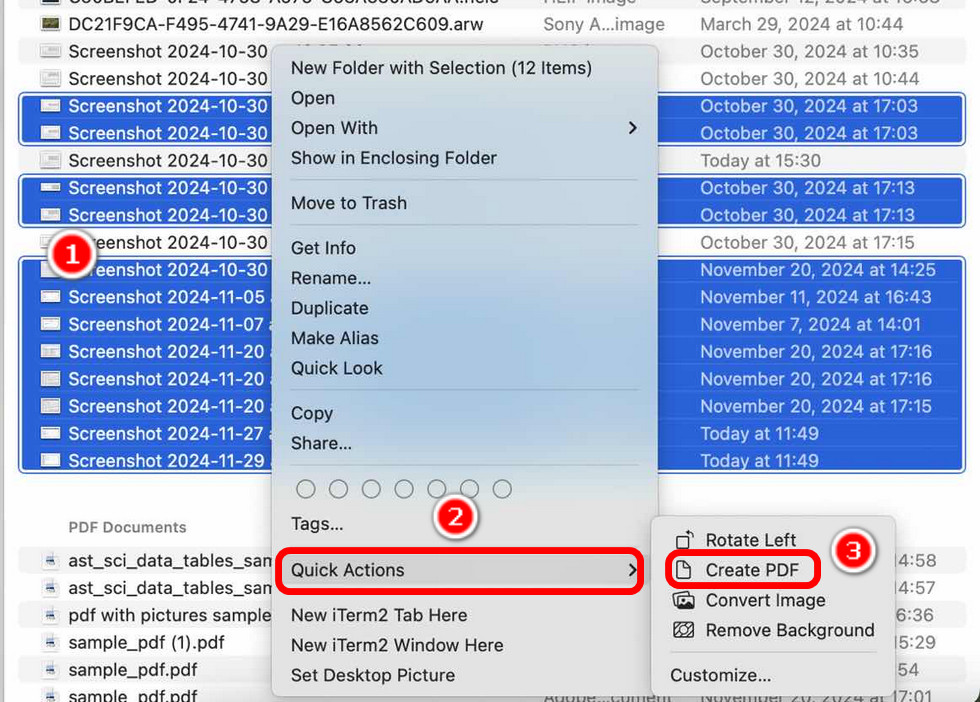Expand the Quick Actions submenu
This screenshot has height=702, width=980.
coord(349,570)
